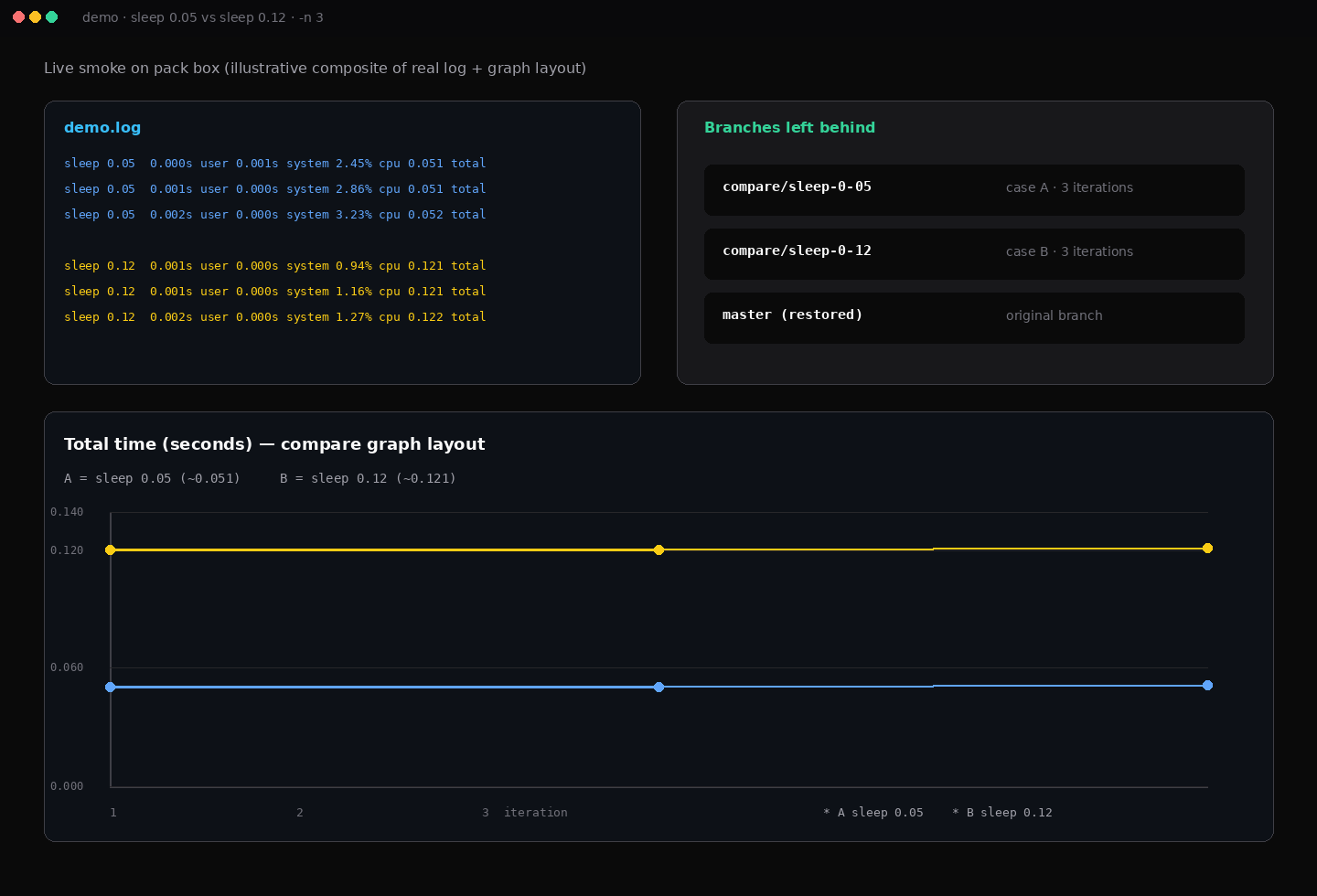Click the 'case B · 3 iterations' note
Viewport: 1317px width, 896px height.
pyautogui.click(x=1069, y=251)
